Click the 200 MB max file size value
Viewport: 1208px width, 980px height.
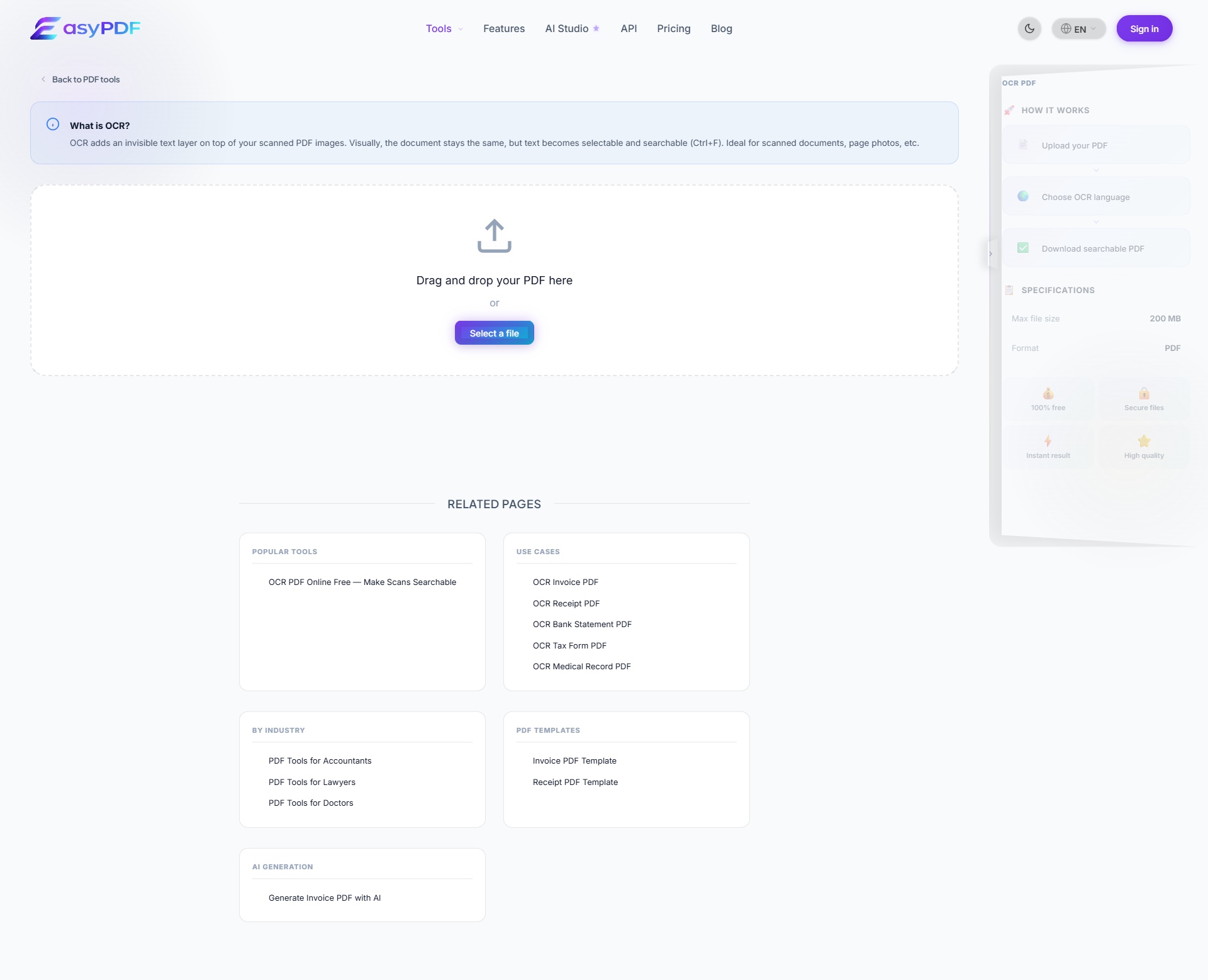pyautogui.click(x=1165, y=318)
